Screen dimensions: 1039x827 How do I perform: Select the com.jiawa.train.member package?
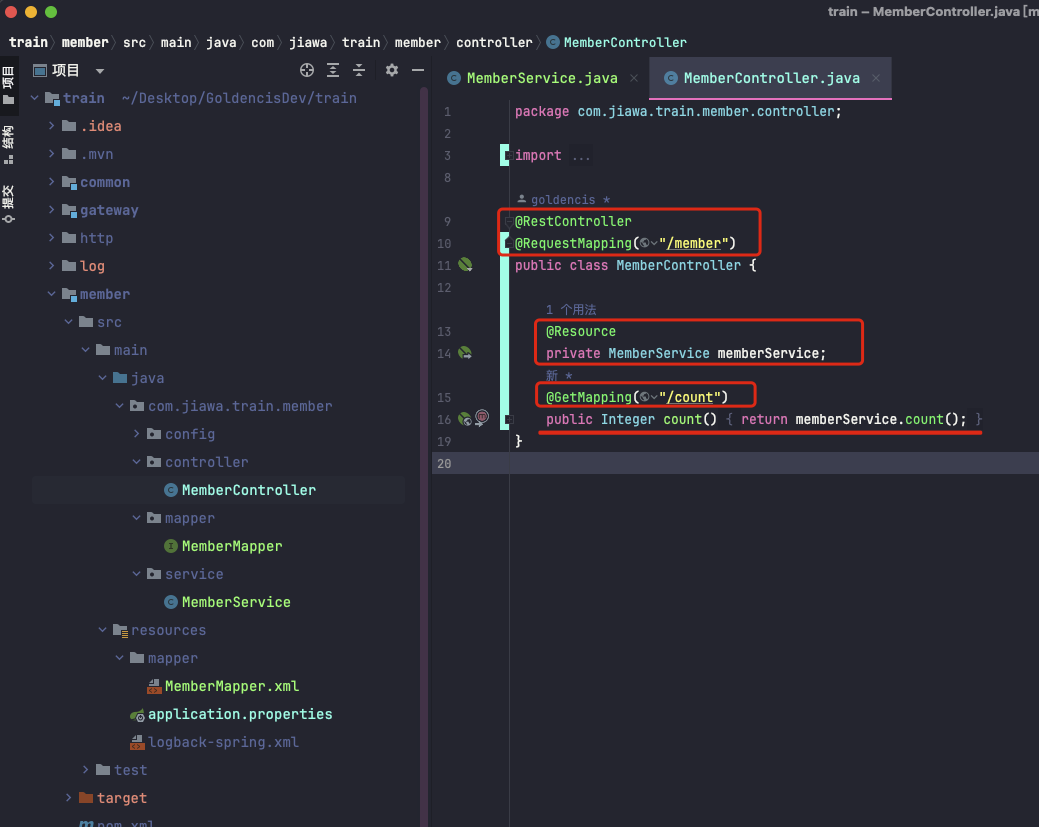pyautogui.click(x=231, y=406)
